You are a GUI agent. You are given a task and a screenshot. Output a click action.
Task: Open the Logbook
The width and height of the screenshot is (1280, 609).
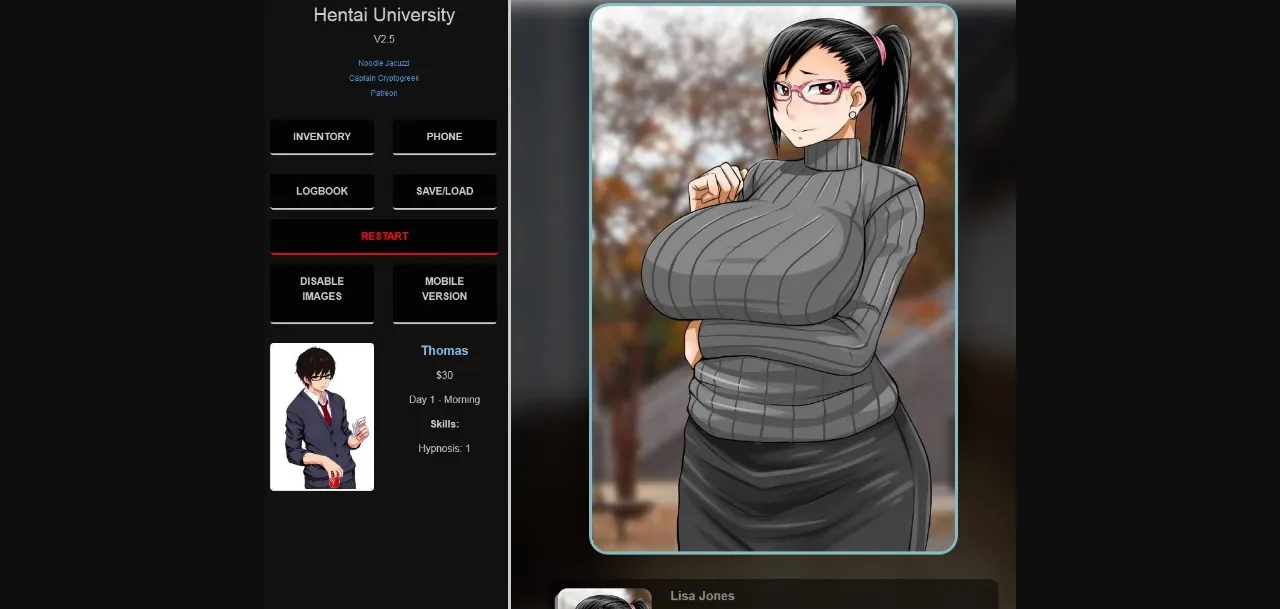321,190
